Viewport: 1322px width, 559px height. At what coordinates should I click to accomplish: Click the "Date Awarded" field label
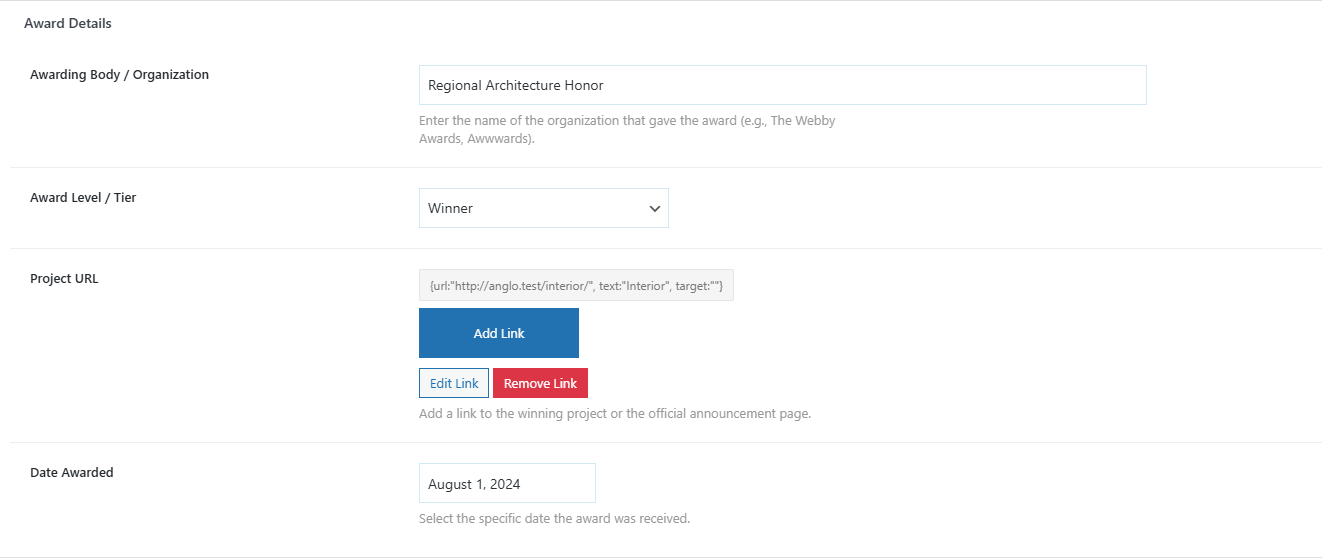point(71,472)
